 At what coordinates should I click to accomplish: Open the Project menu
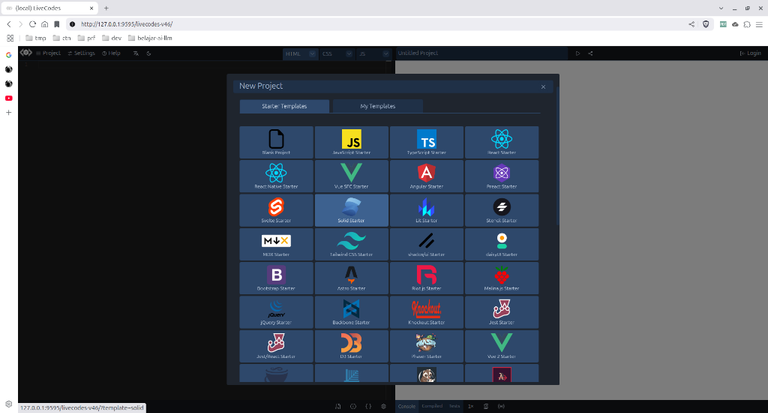click(x=48, y=53)
